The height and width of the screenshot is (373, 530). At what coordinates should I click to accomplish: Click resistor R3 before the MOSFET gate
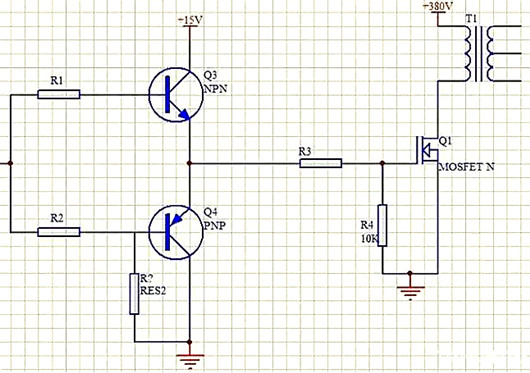click(x=320, y=163)
